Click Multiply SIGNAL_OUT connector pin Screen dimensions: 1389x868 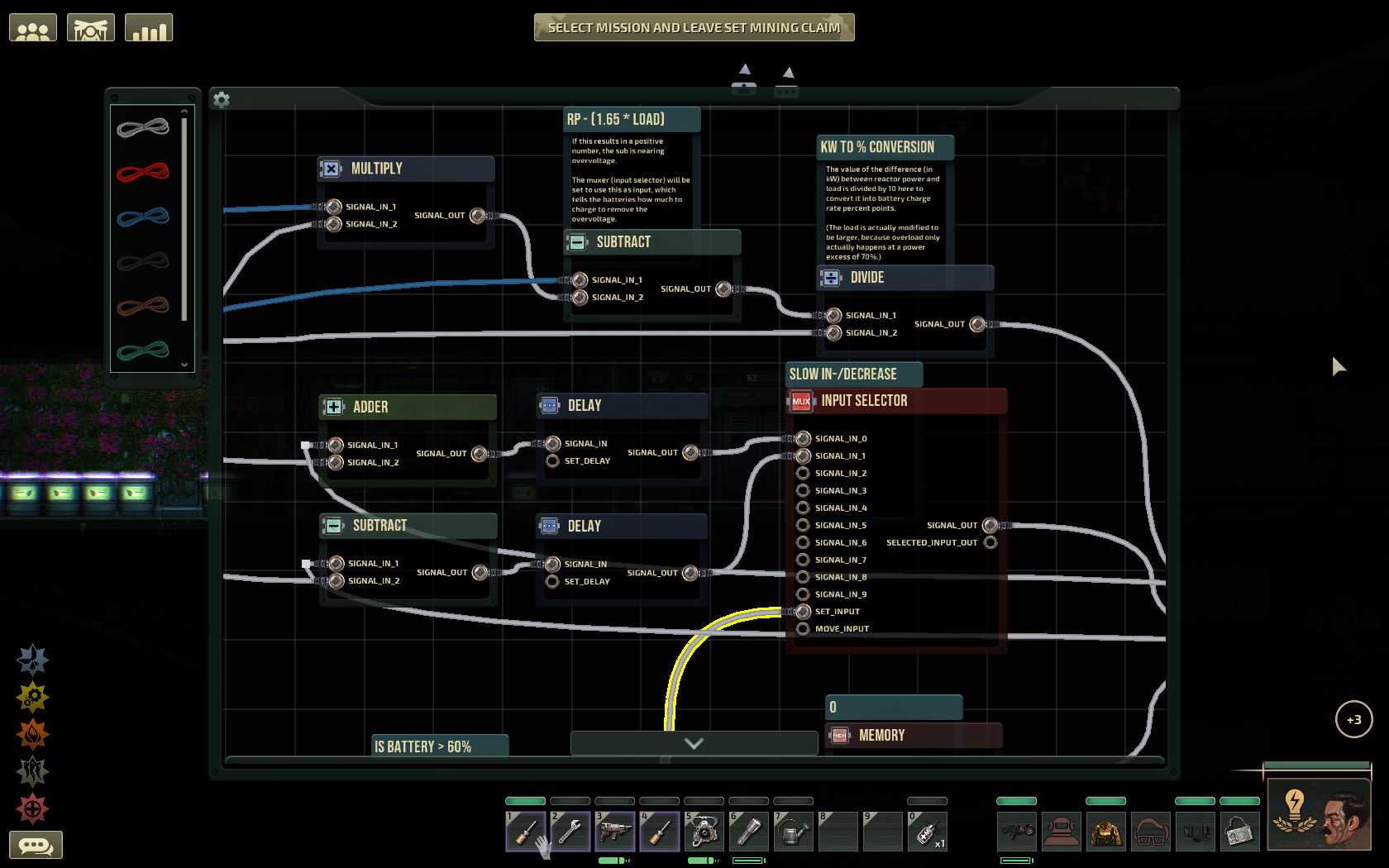[x=478, y=216]
